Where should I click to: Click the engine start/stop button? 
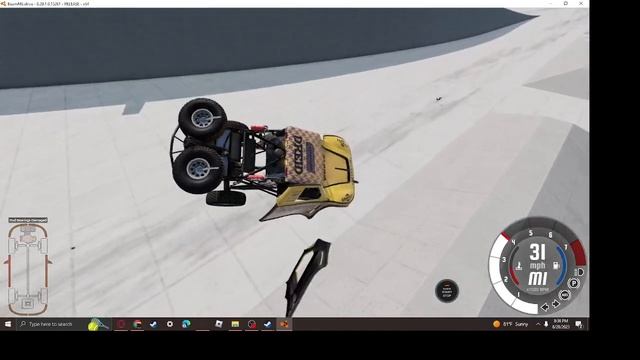coord(447,291)
